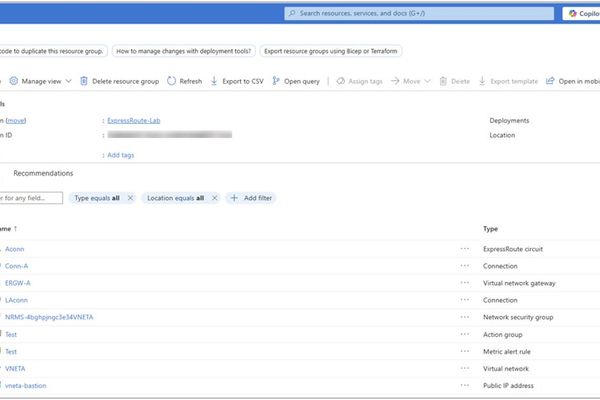The height and width of the screenshot is (400, 600).
Task: Expand the Manage view dropdown chevron
Action: pos(68,81)
